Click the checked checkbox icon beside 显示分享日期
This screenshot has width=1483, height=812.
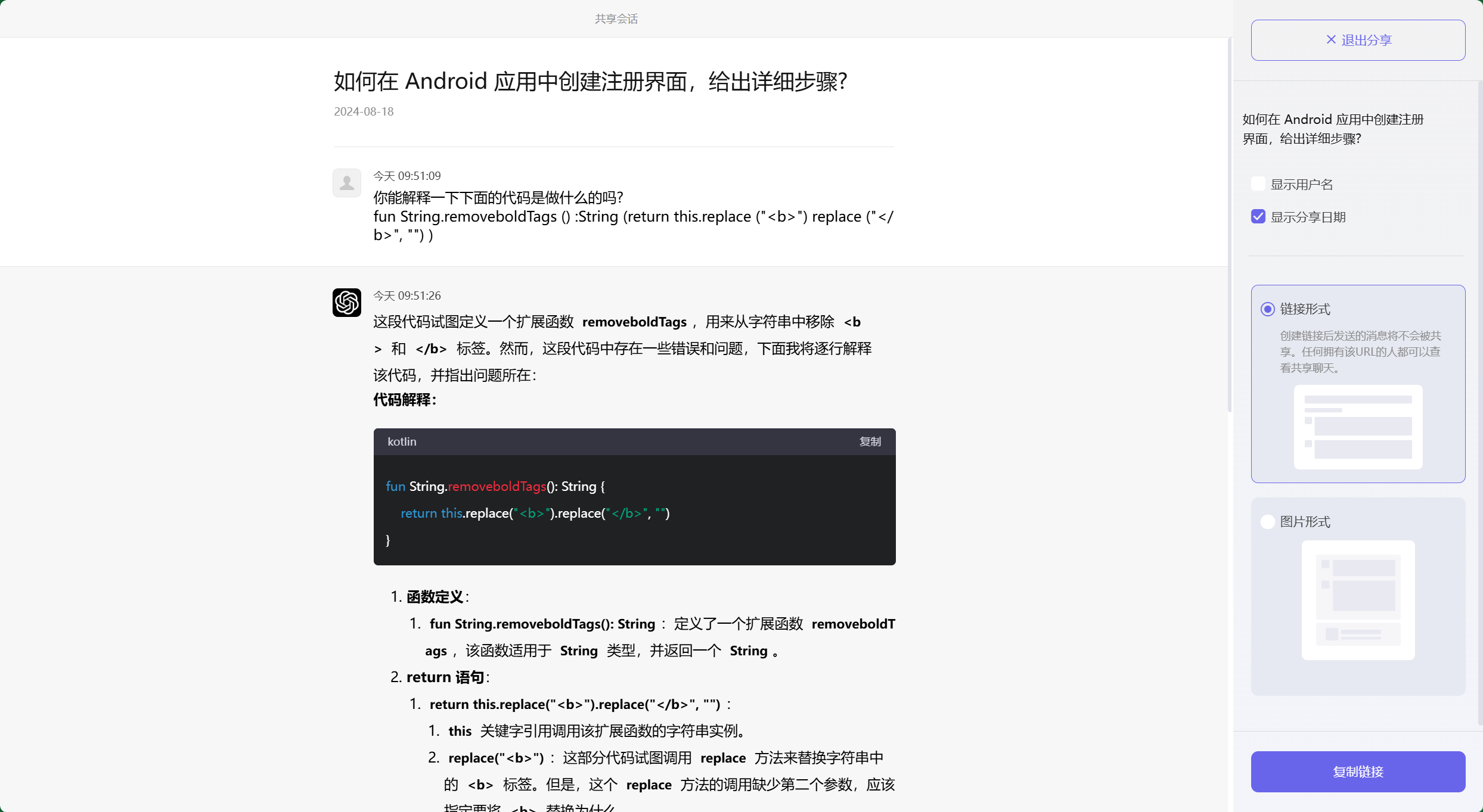click(x=1258, y=216)
